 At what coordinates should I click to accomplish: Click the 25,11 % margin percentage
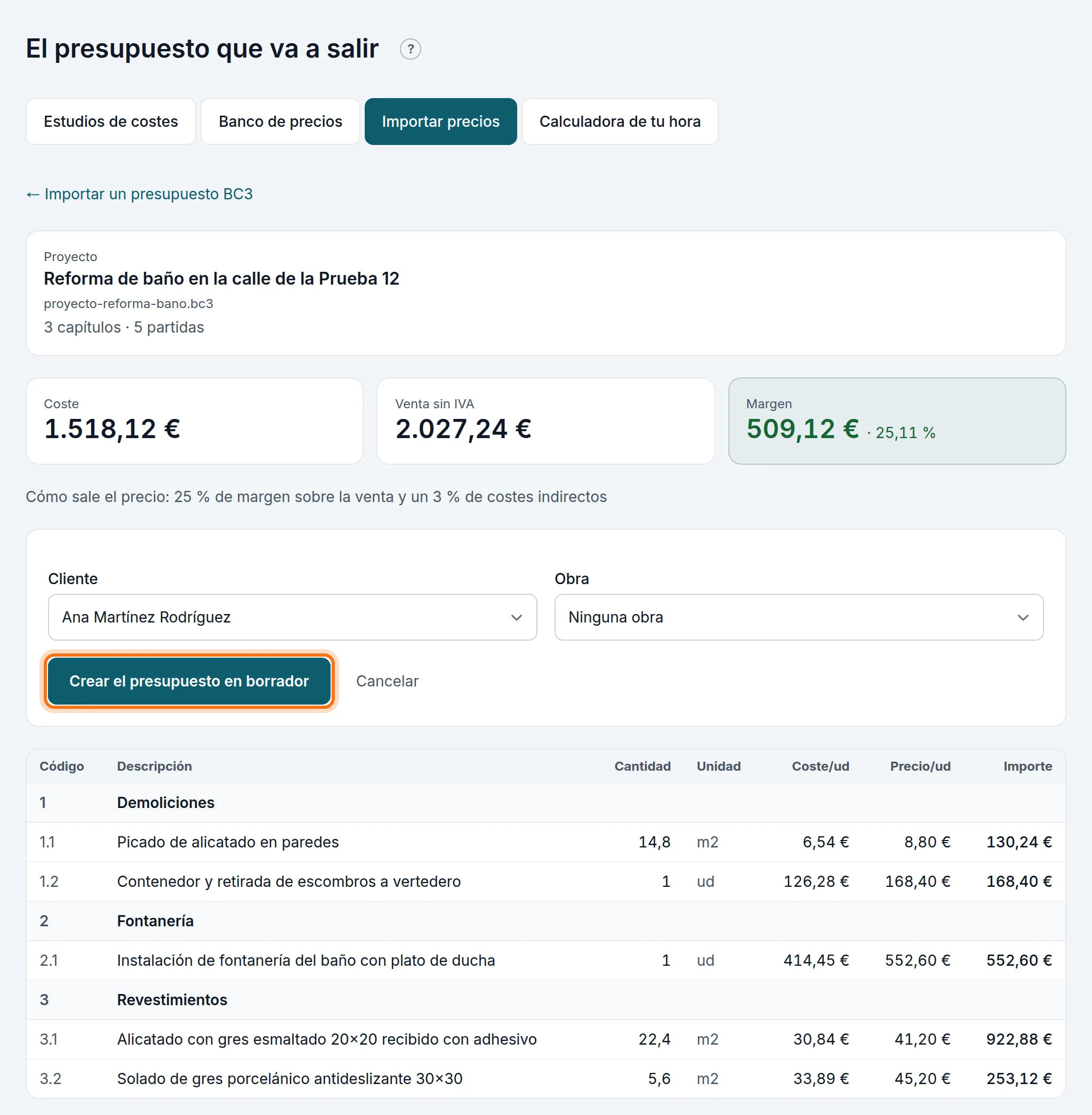[x=905, y=433]
